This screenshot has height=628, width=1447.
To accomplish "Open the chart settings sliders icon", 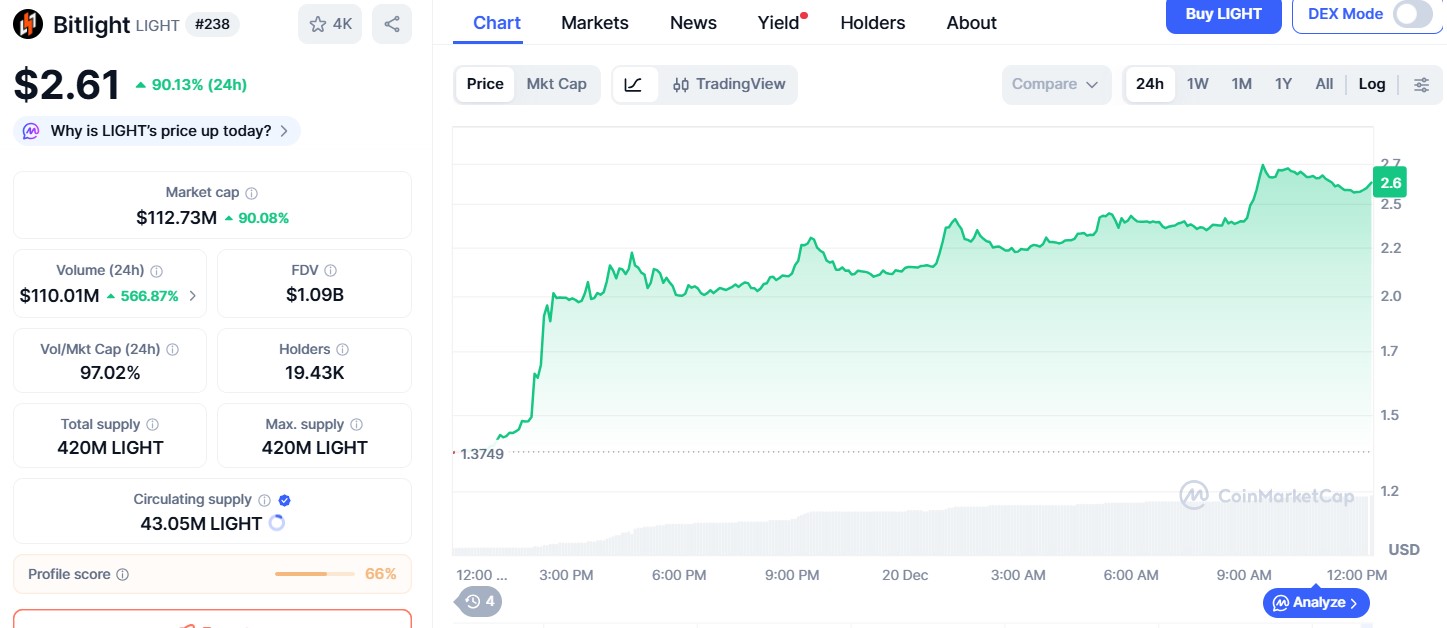I will pos(1422,84).
